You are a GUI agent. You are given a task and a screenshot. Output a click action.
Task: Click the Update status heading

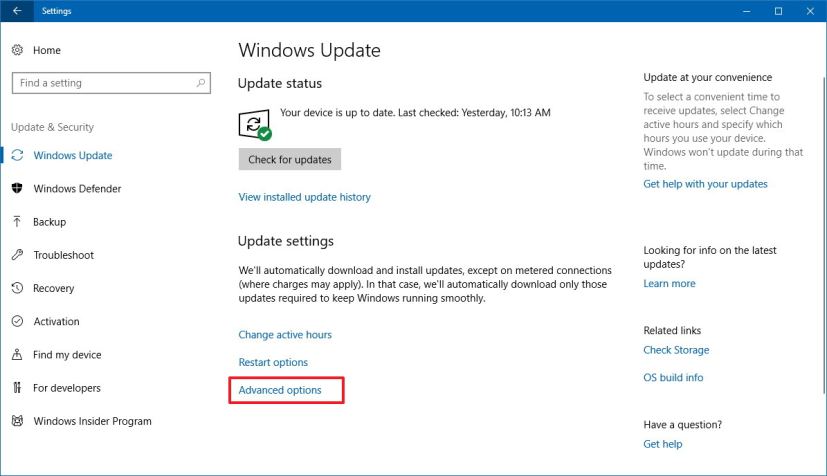(280, 83)
